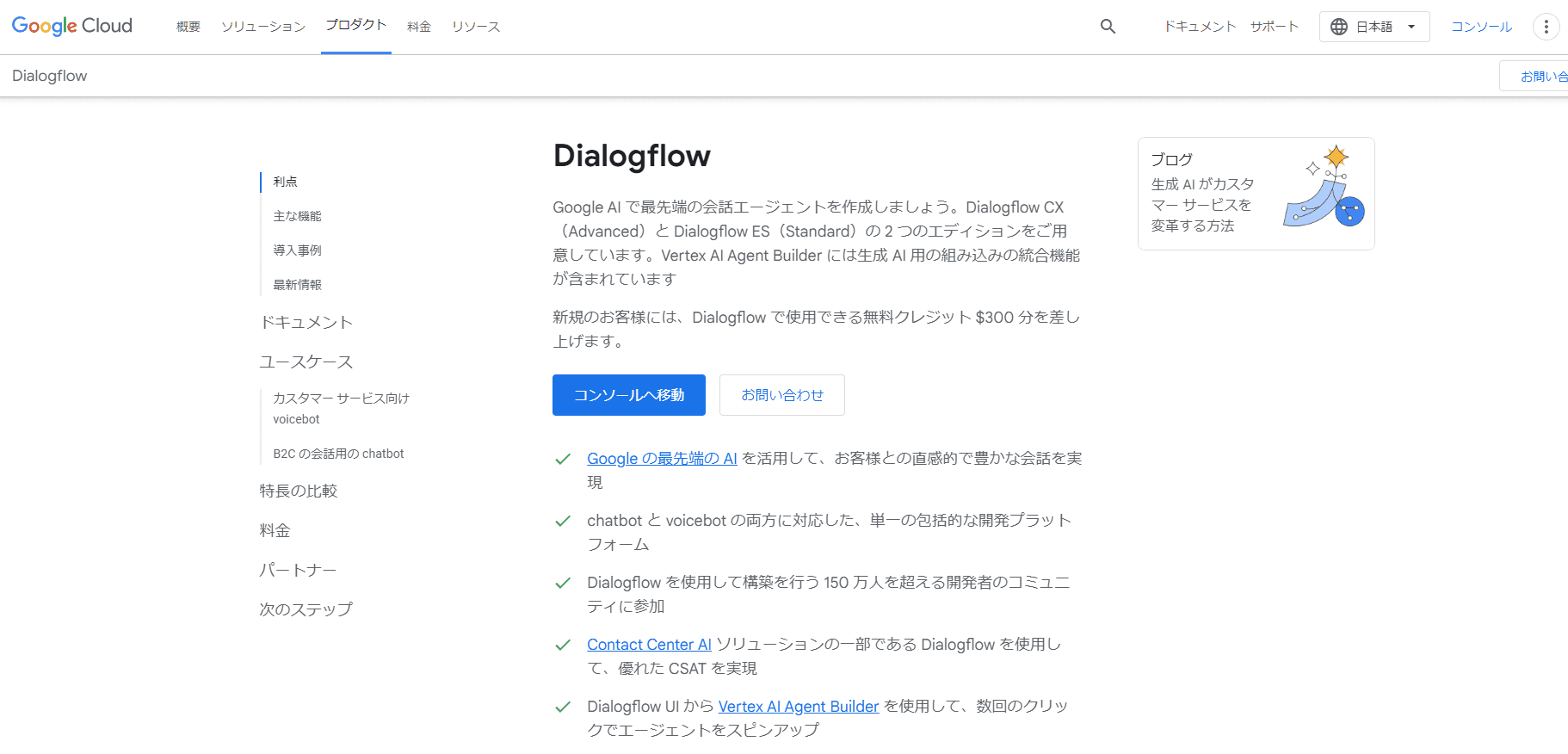Viewport: 1568px width, 754px height.
Task: Open the search magnifier icon
Action: [1108, 27]
